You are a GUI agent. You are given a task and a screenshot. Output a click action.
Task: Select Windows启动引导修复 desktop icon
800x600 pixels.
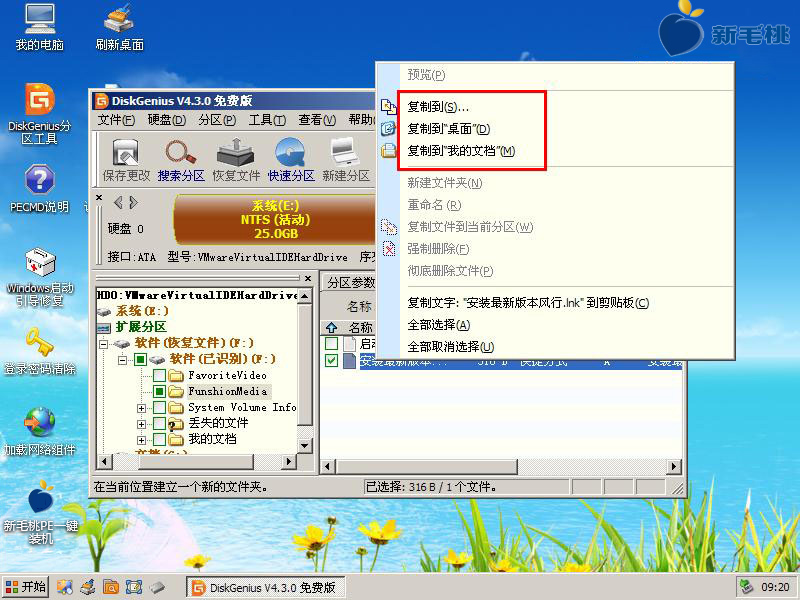pyautogui.click(x=39, y=278)
